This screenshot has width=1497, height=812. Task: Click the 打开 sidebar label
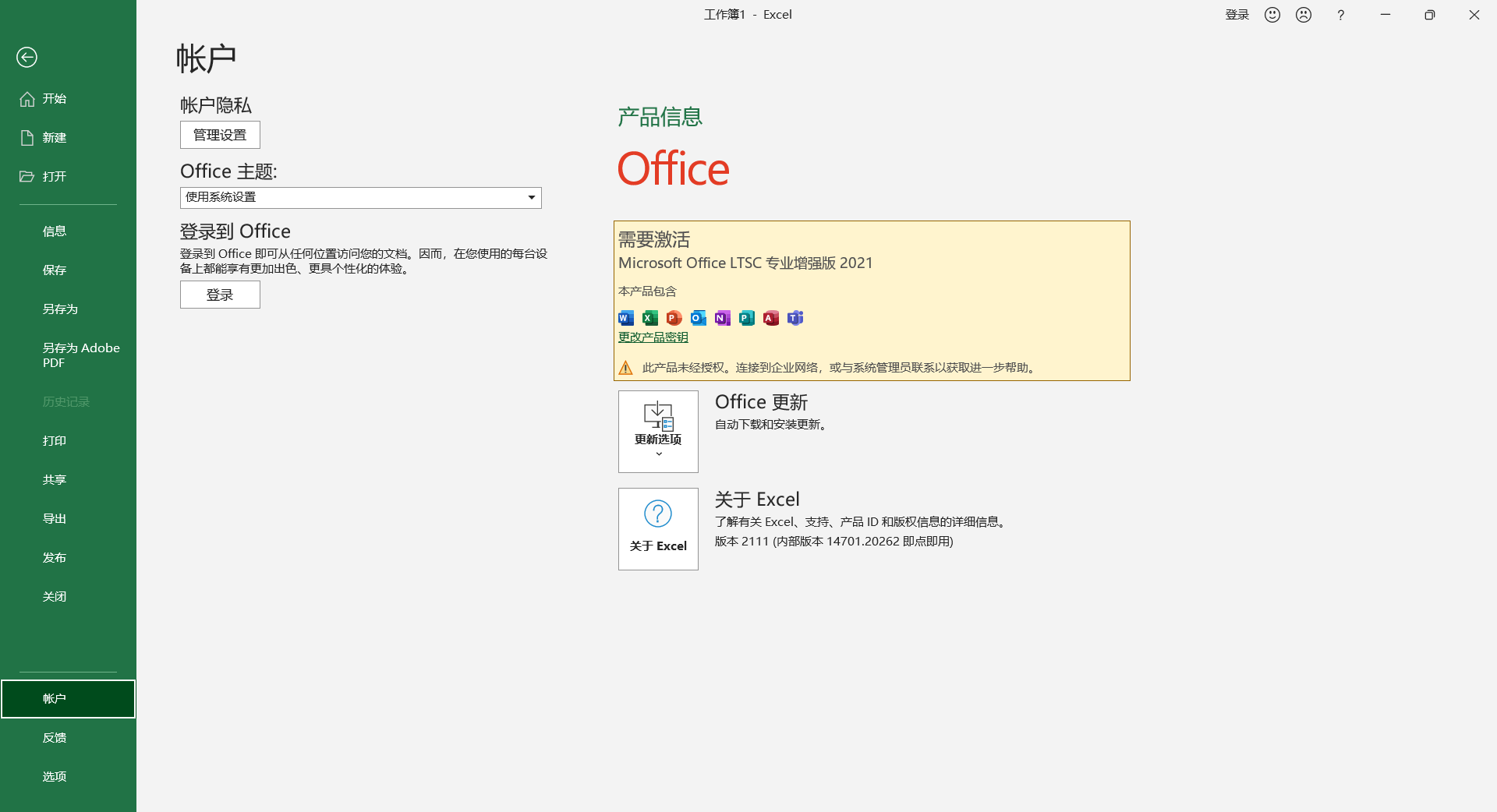coord(55,177)
